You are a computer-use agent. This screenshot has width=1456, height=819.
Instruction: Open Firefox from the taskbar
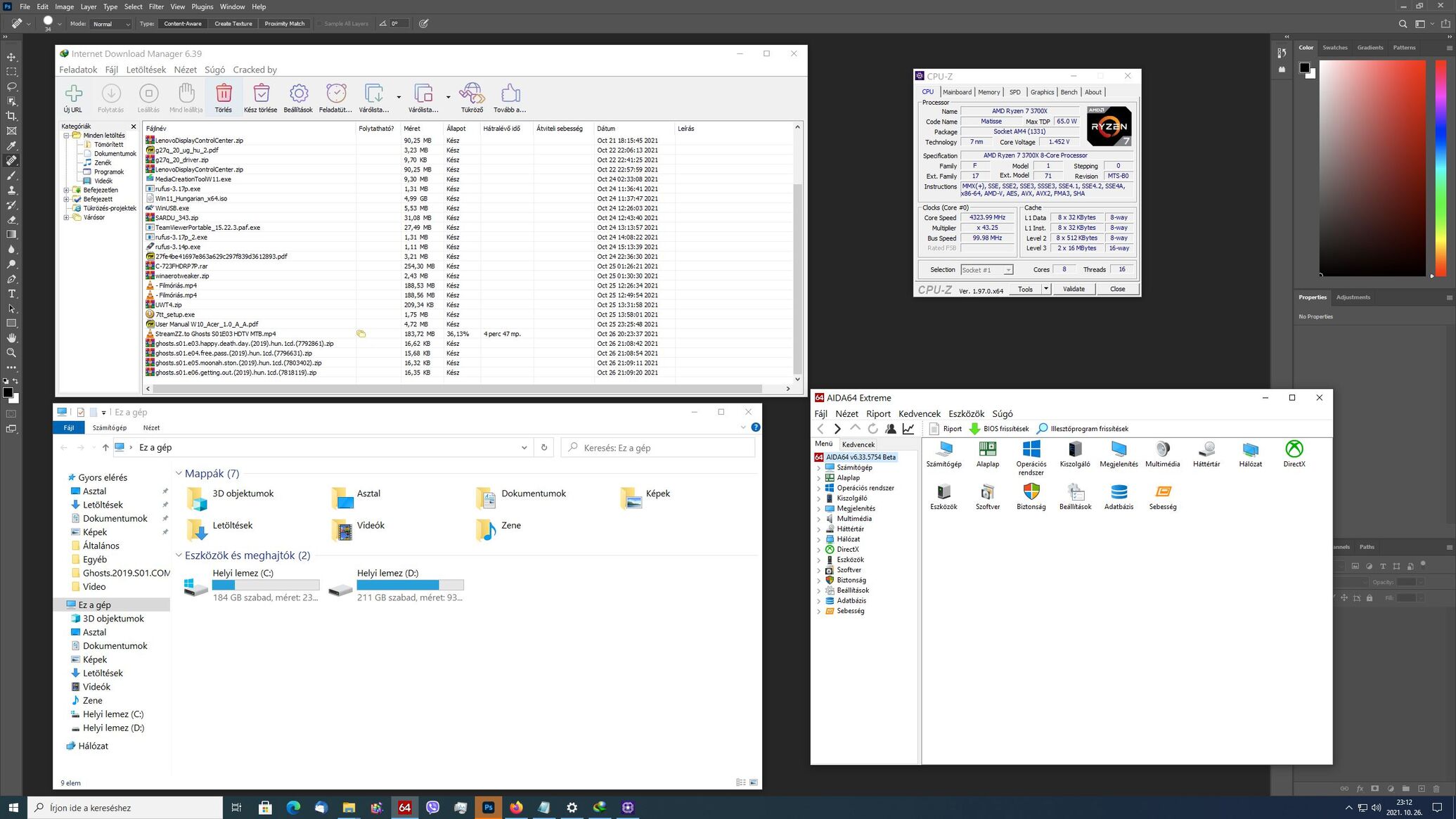[x=516, y=808]
